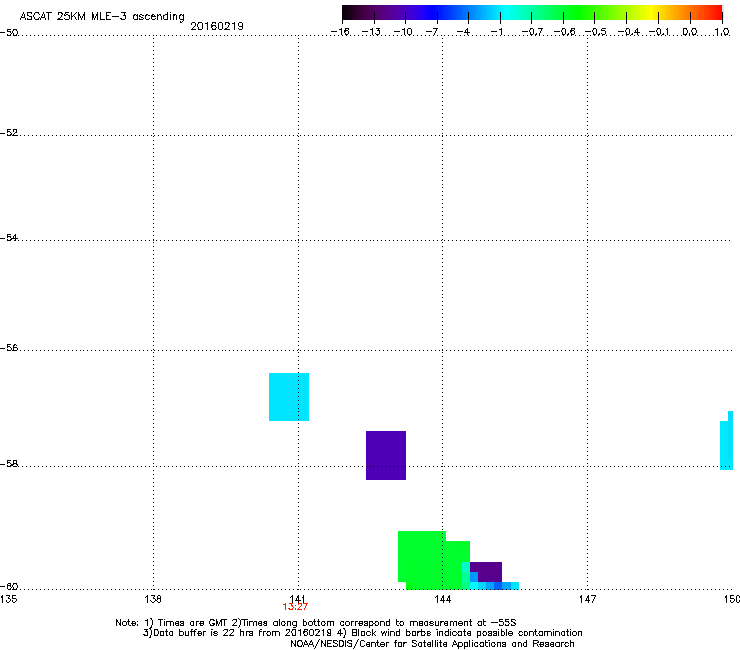This screenshot has height=650, width=740.
Task: Click the -0.5 color scale label
Action: (596, 32)
